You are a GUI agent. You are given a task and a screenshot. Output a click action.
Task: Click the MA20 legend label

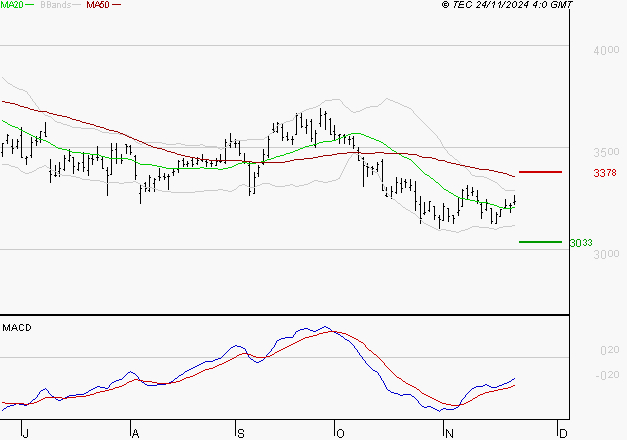pos(12,5)
